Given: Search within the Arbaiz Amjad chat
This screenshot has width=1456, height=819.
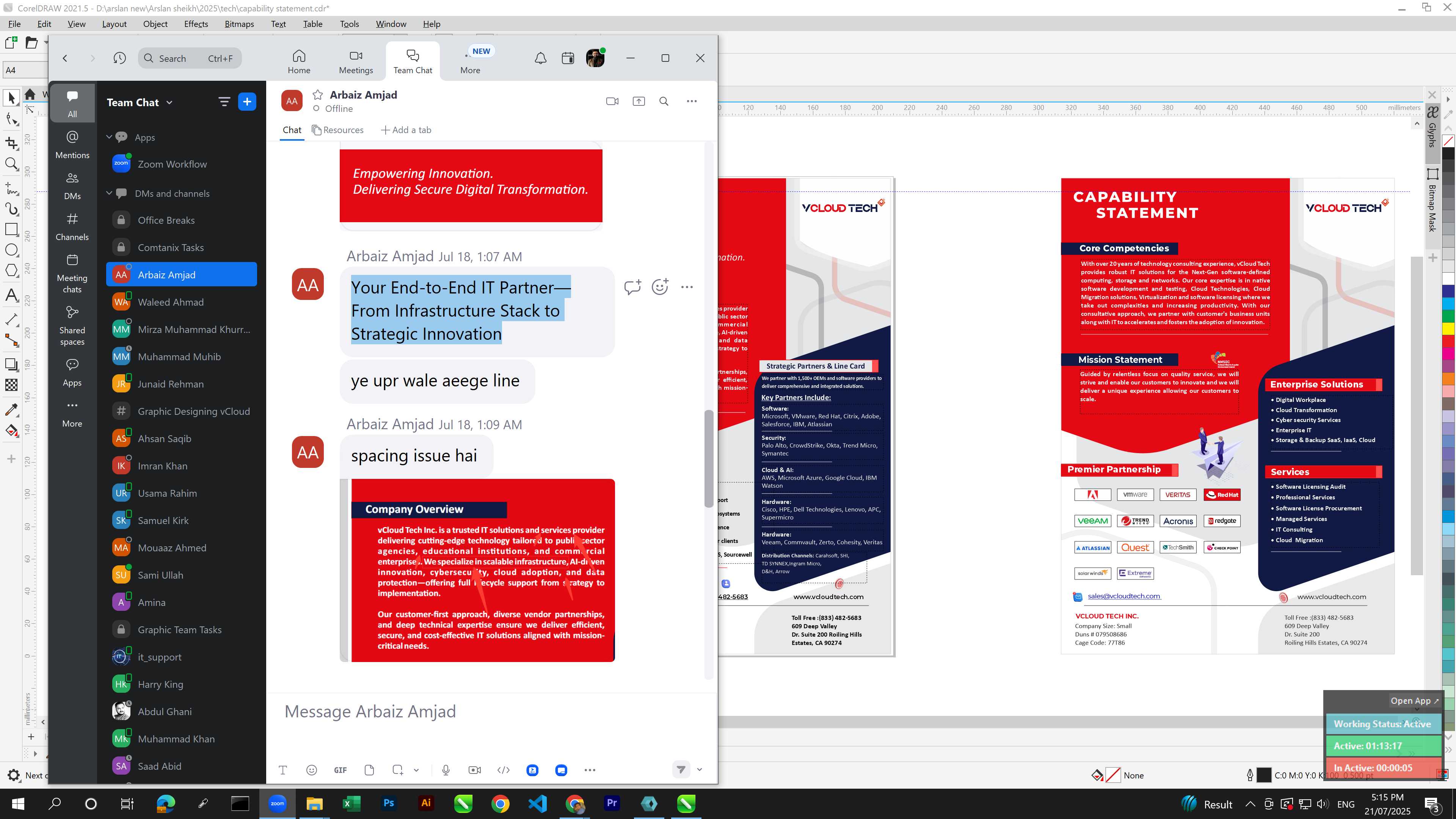Looking at the screenshot, I should pyautogui.click(x=664, y=101).
